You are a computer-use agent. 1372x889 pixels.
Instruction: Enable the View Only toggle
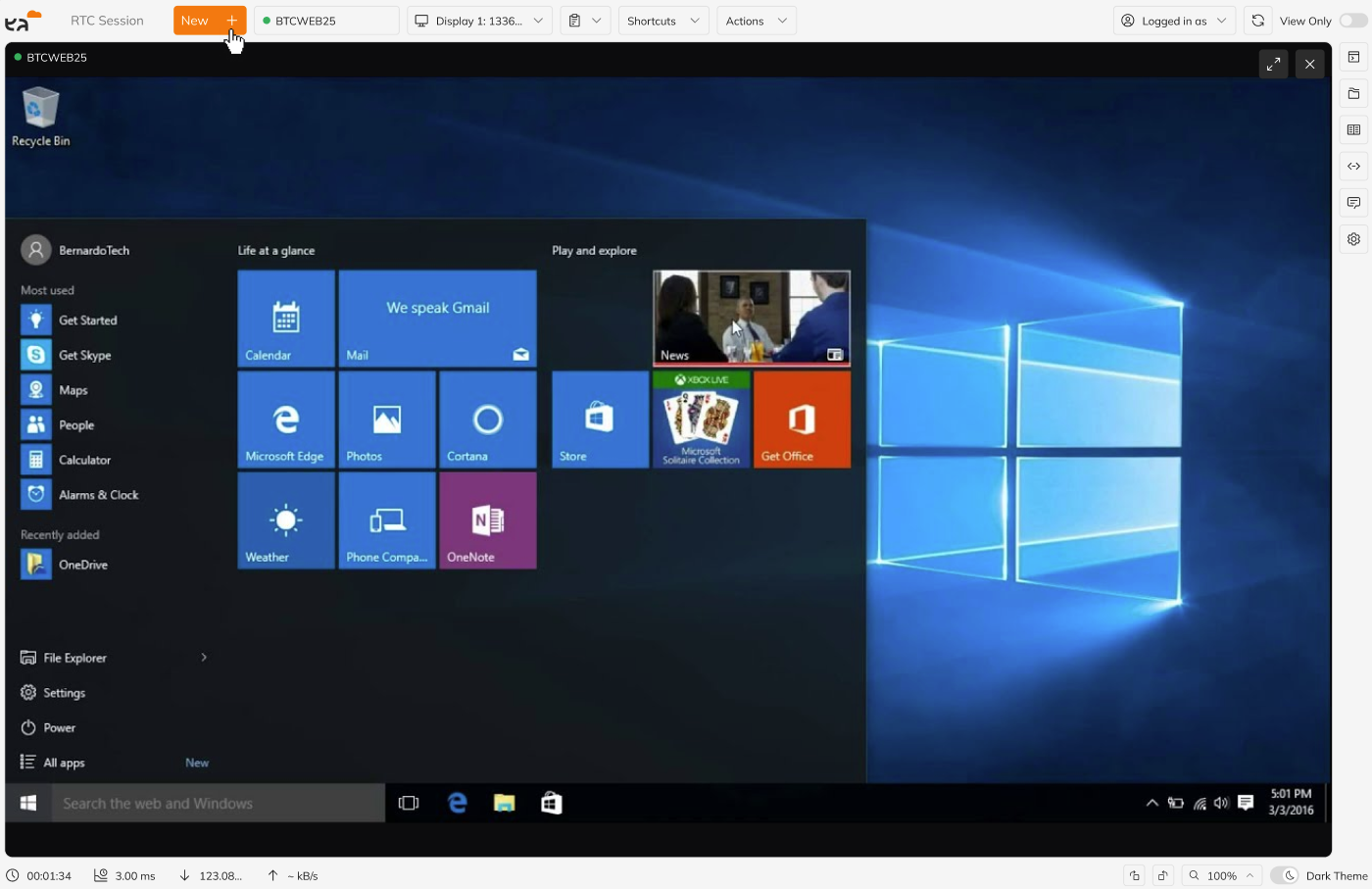pyautogui.click(x=1352, y=21)
